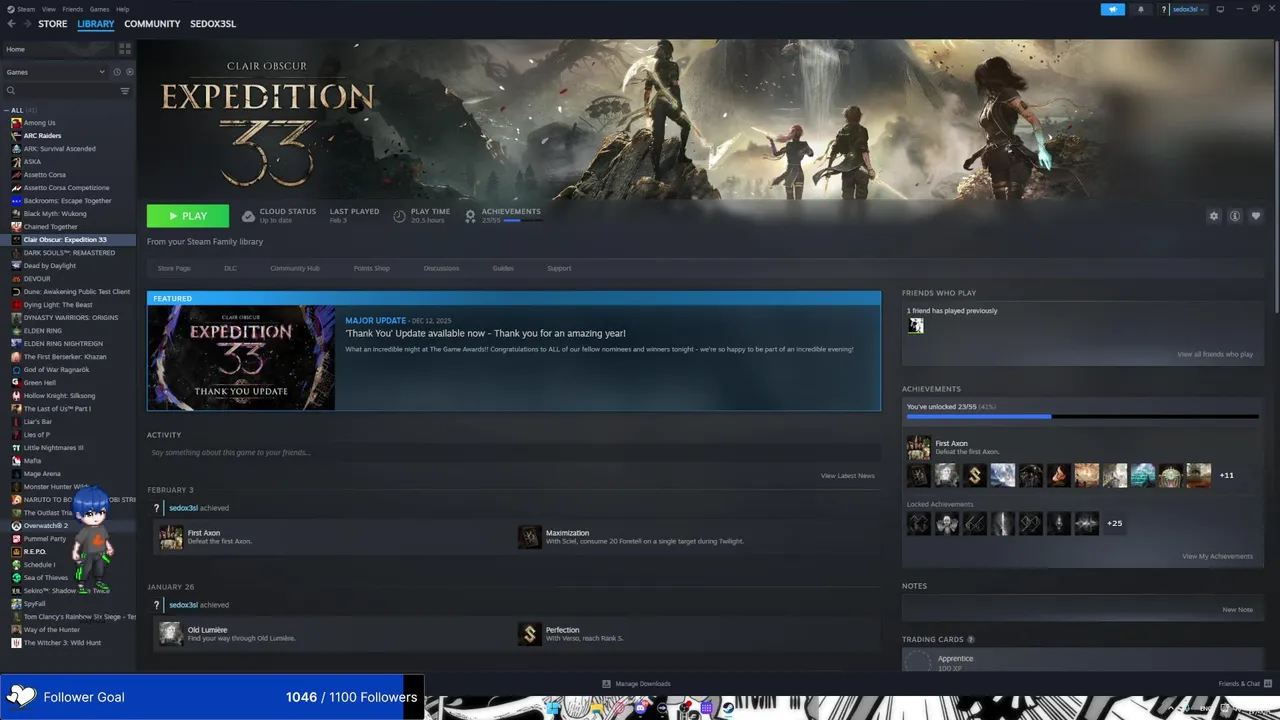Screen dimensions: 1280x720
Task: Click the Old Lumière achievement icon
Action: click(x=171, y=634)
